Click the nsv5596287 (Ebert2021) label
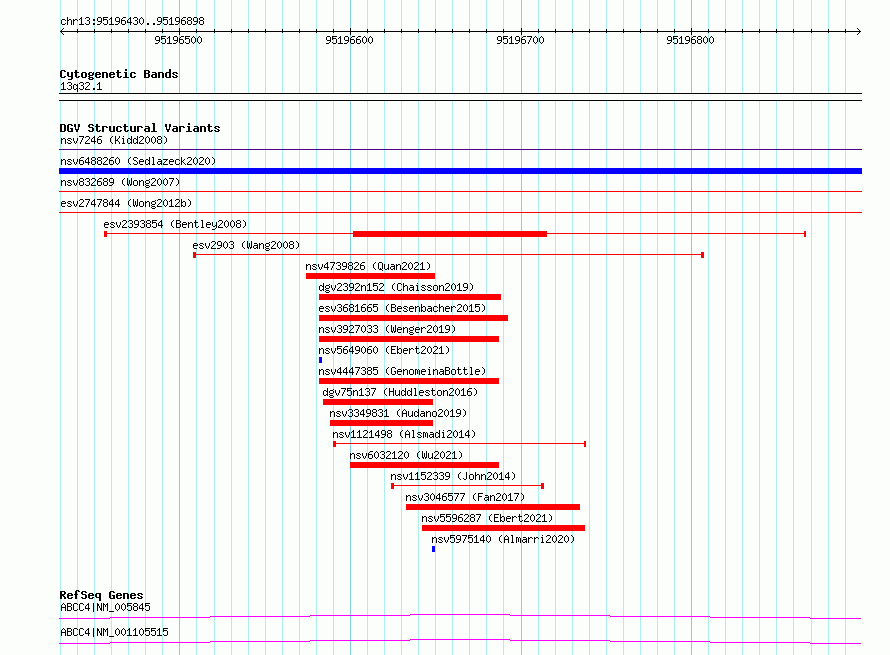The height and width of the screenshot is (655, 890). [x=487, y=518]
